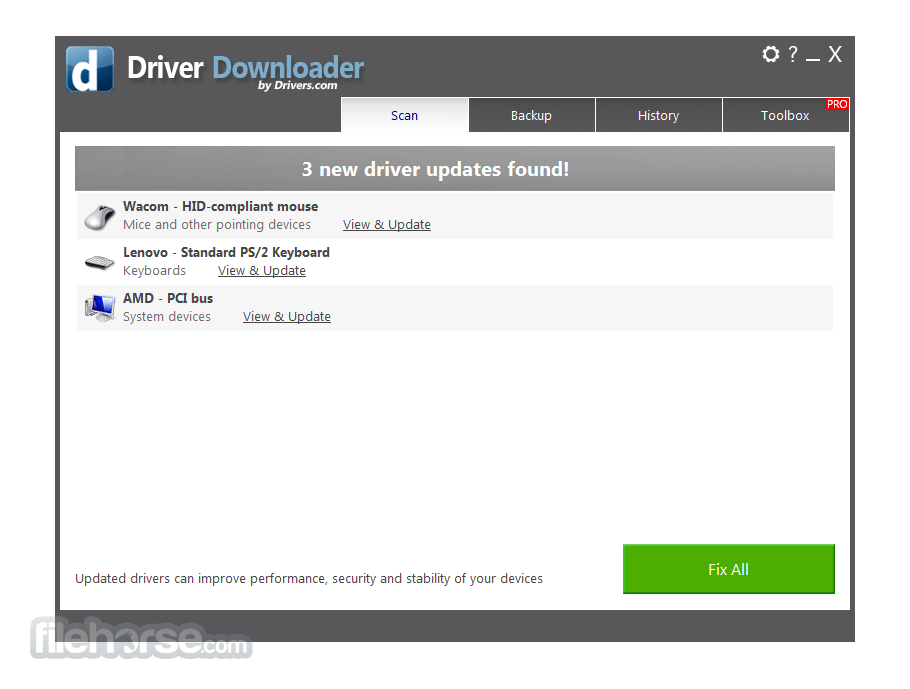The image size is (910, 689).
Task: View & Update the Lenovo keyboard driver
Action: point(262,270)
